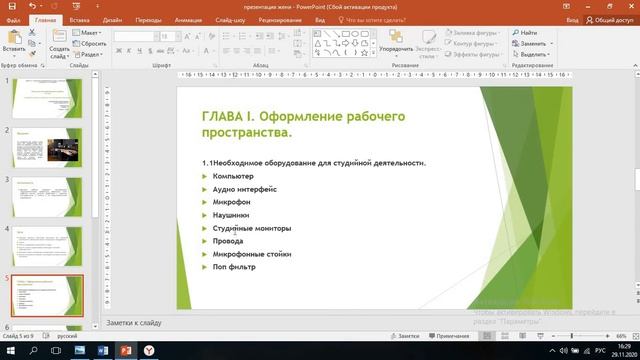Click the Создать слайд new slide icon
640x360 pixels.
[60, 36]
